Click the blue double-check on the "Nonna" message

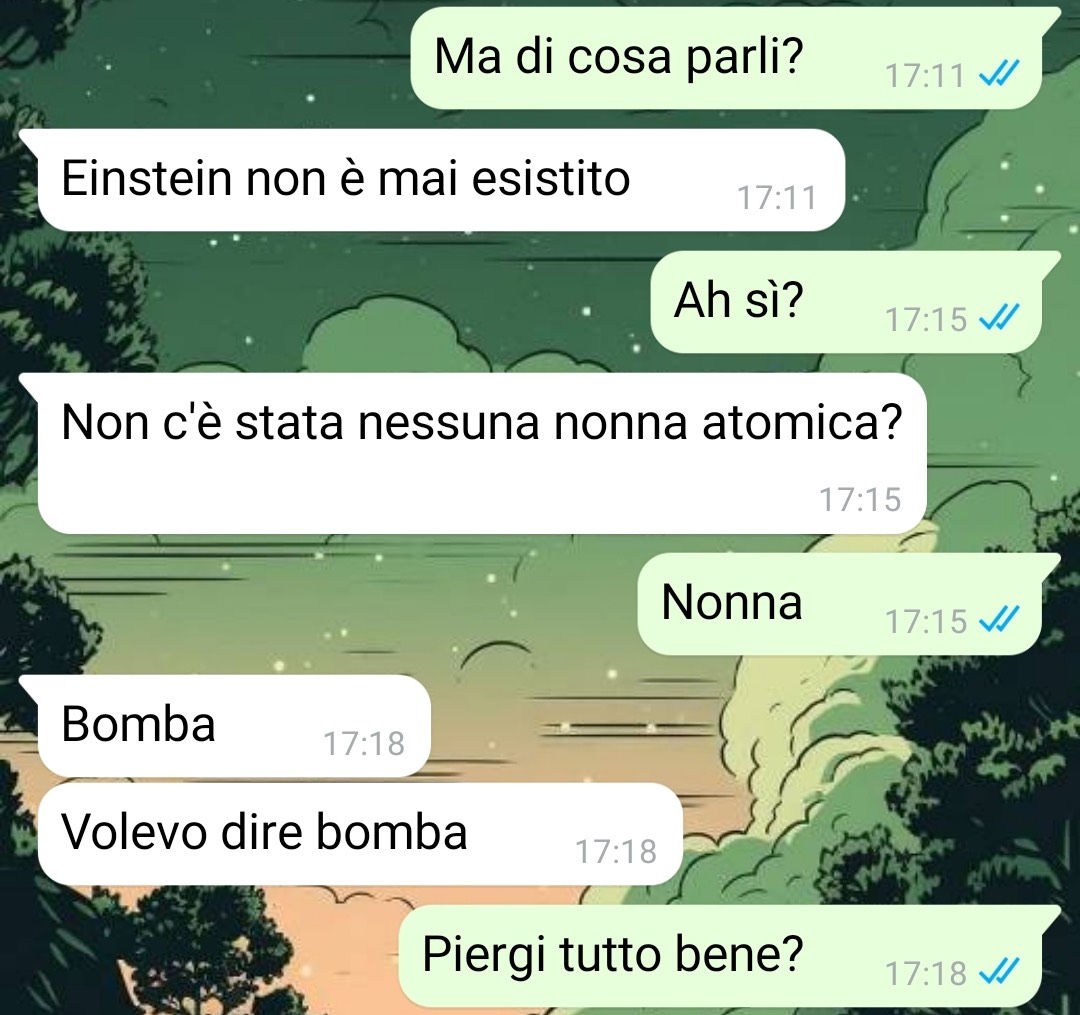pos(999,619)
